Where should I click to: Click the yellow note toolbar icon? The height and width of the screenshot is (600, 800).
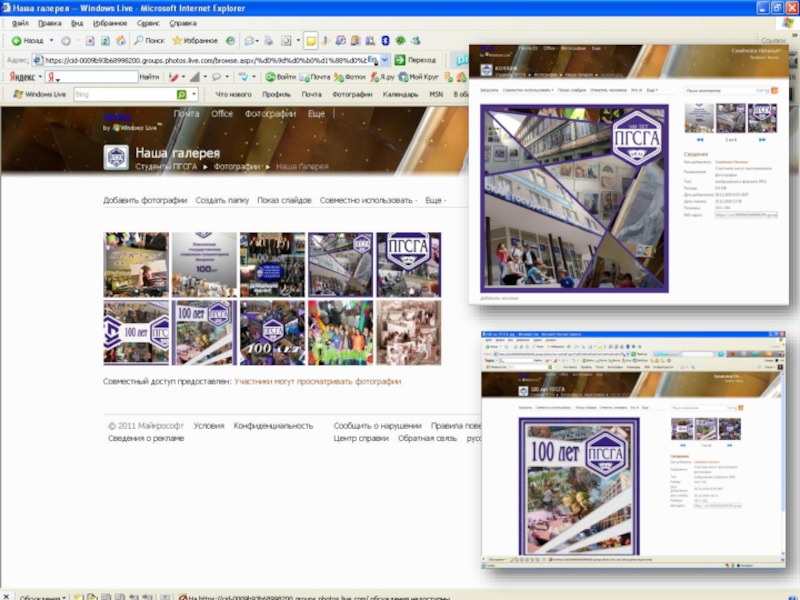point(311,40)
